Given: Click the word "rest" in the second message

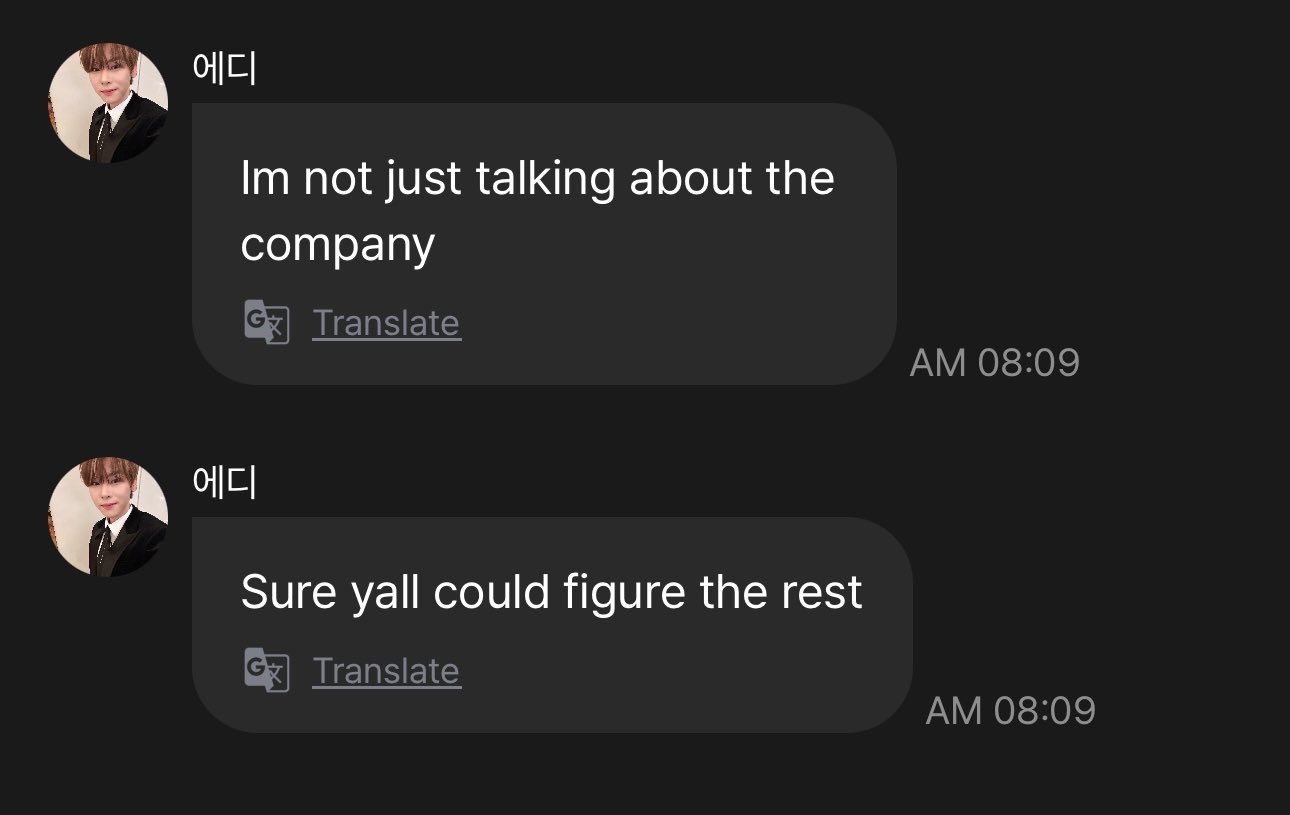Looking at the screenshot, I should tap(823, 593).
